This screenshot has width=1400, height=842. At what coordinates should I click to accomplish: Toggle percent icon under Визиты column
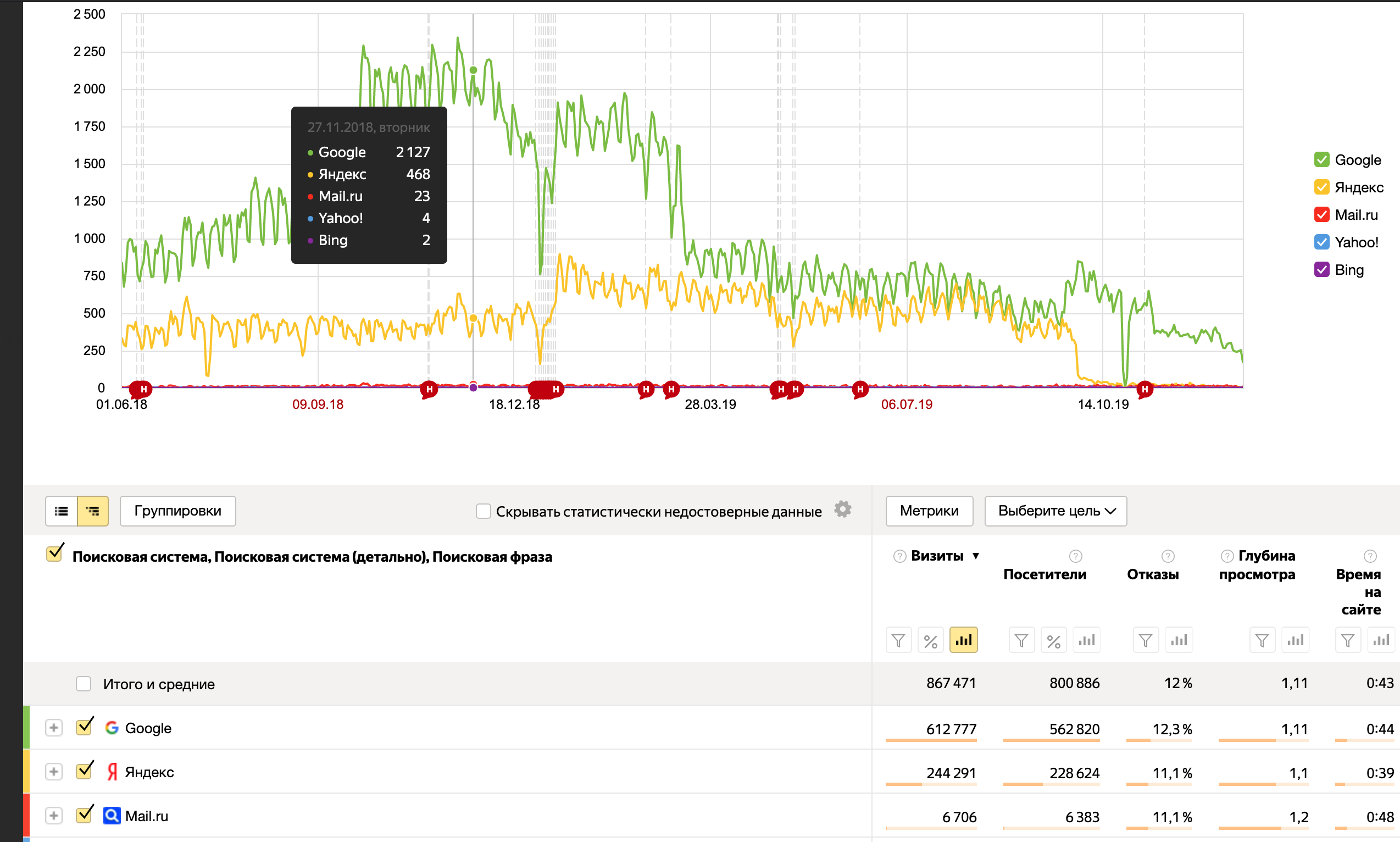pyautogui.click(x=930, y=641)
